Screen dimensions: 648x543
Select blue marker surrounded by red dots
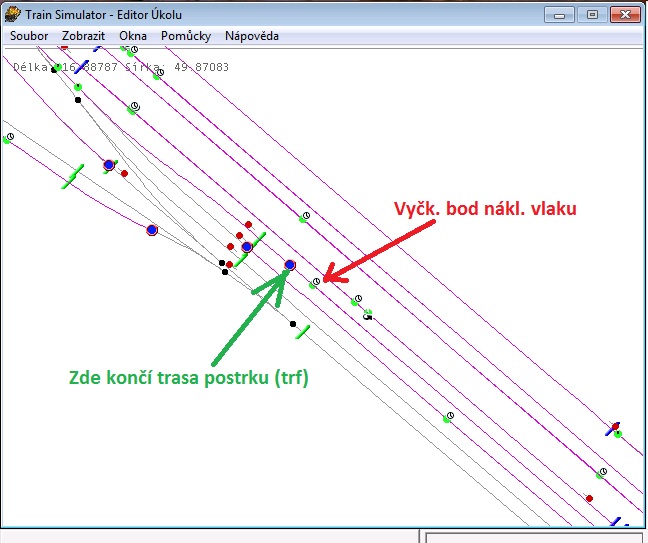[247, 246]
